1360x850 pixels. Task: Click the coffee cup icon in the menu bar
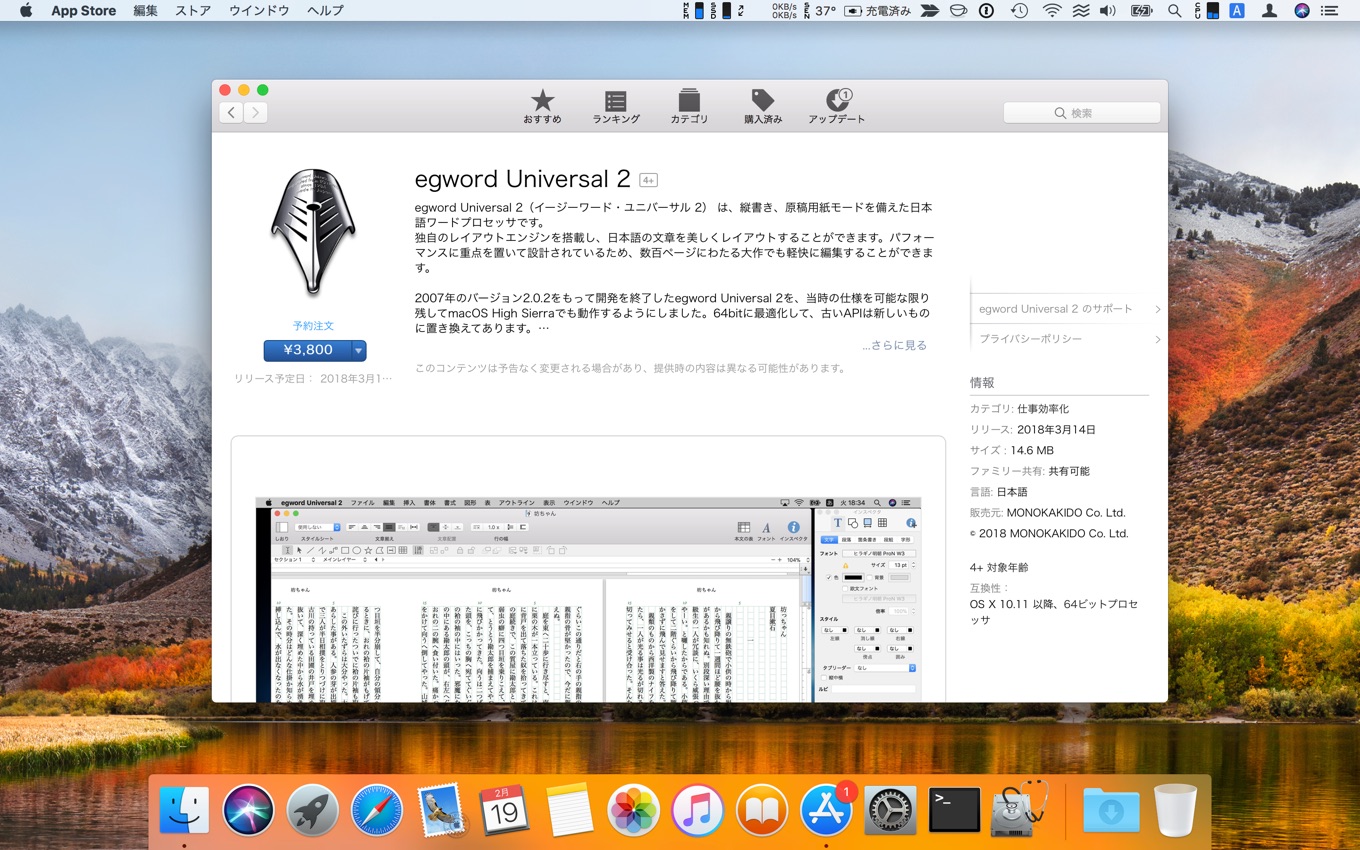point(958,11)
